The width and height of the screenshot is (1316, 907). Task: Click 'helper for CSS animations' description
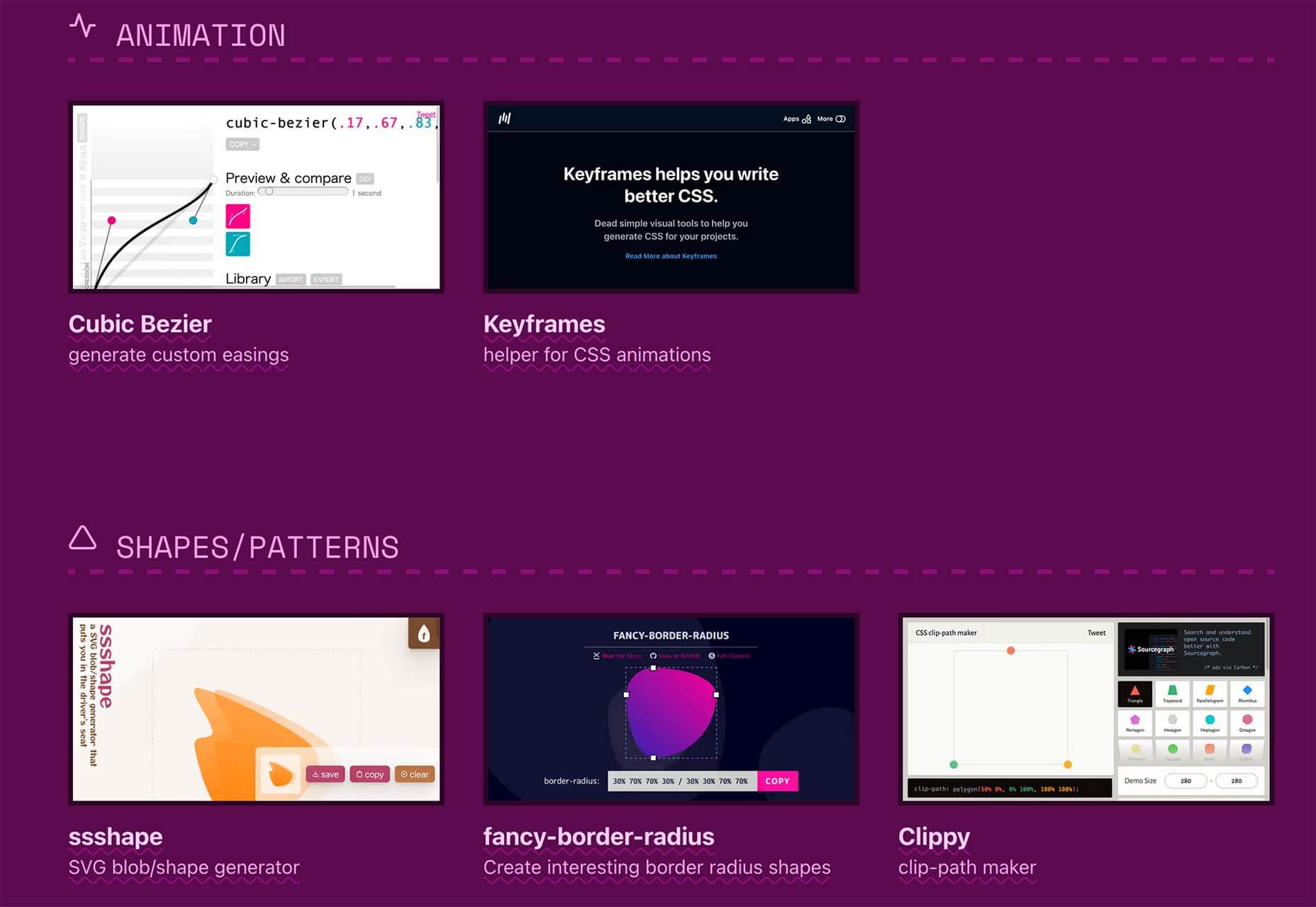pyautogui.click(x=597, y=355)
